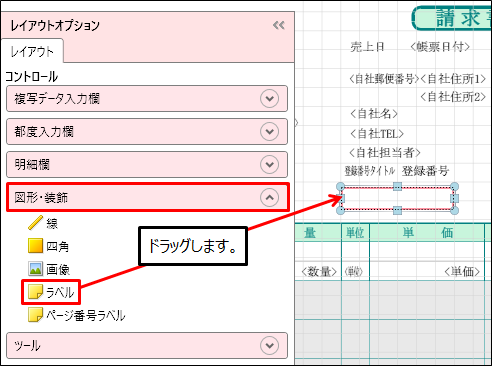Image resolution: width=492 pixels, height=366 pixels.
Task: Click the 複写データ入力欄 section title
Action: (x=57, y=99)
